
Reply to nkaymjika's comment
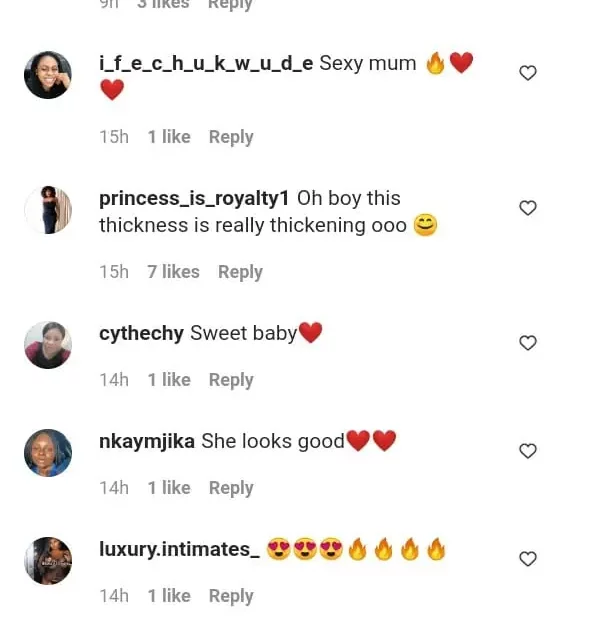pos(231,488)
